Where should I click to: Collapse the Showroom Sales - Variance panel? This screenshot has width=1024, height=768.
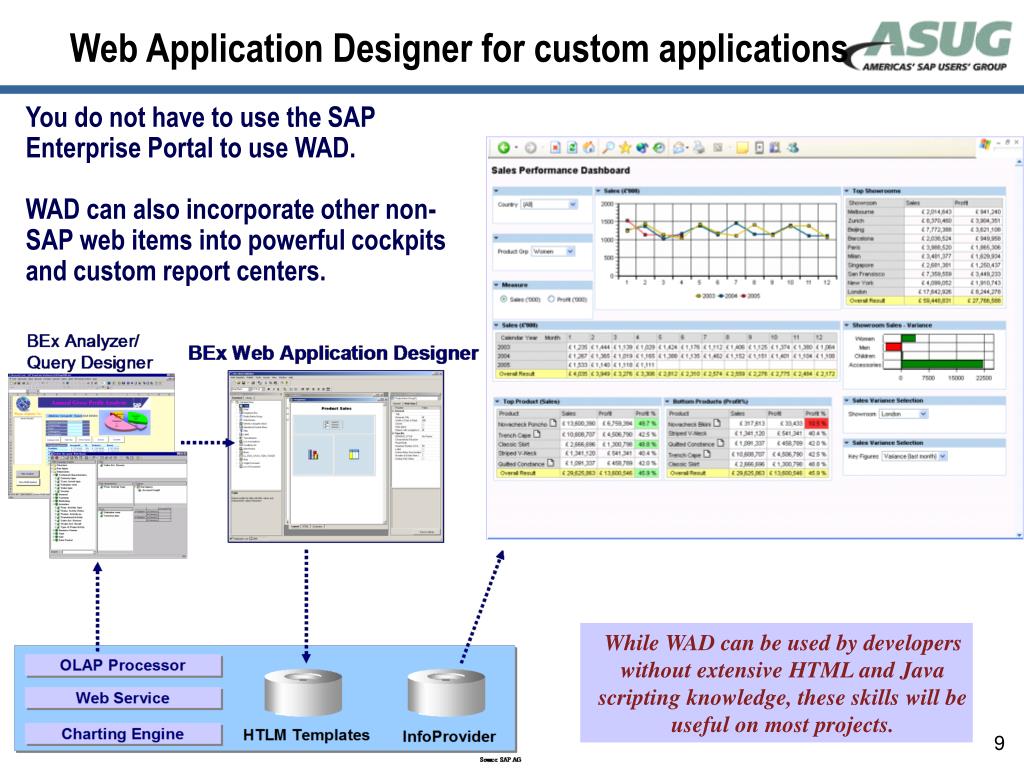point(847,325)
